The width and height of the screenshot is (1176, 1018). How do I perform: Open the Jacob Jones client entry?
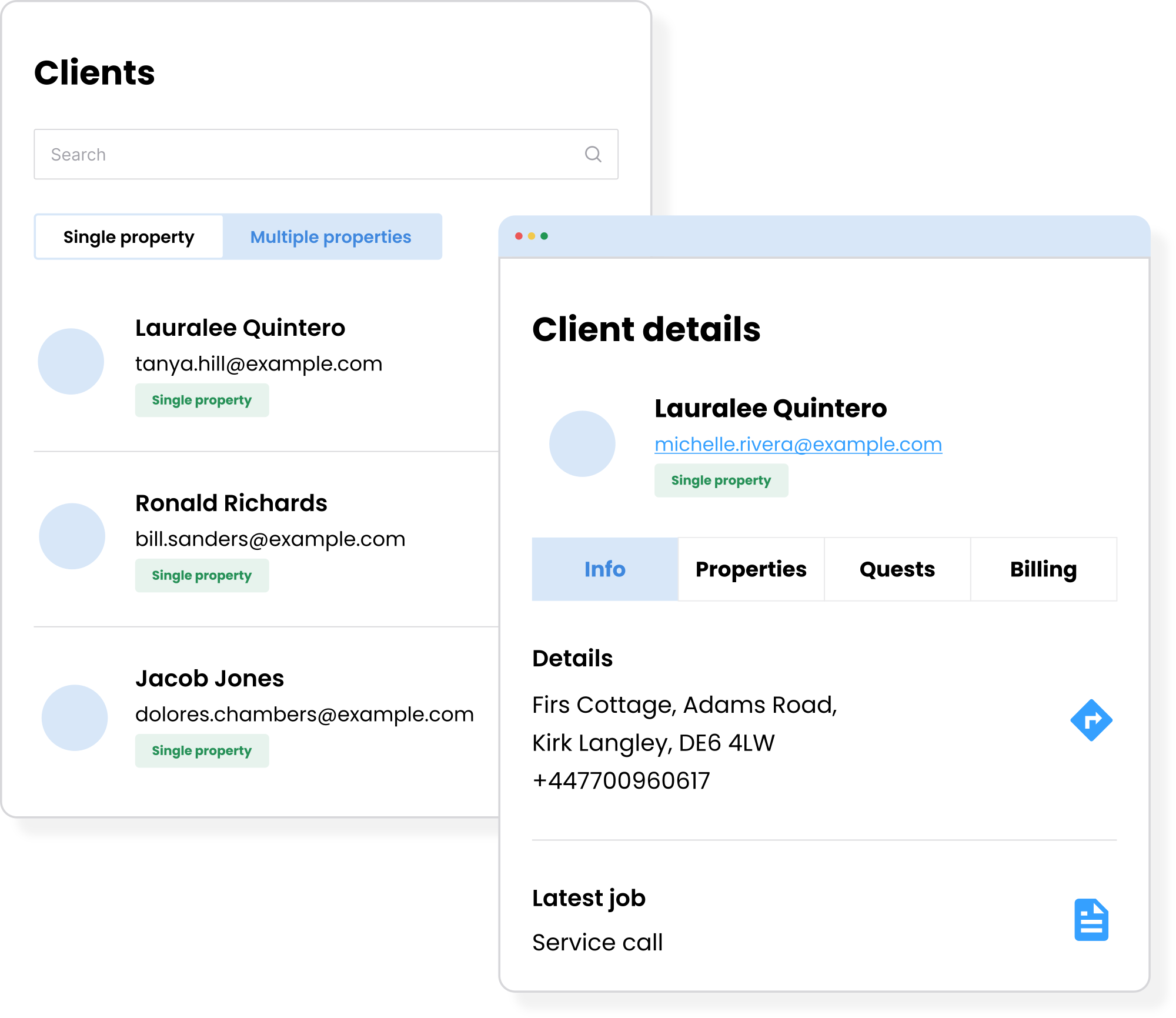pos(209,679)
